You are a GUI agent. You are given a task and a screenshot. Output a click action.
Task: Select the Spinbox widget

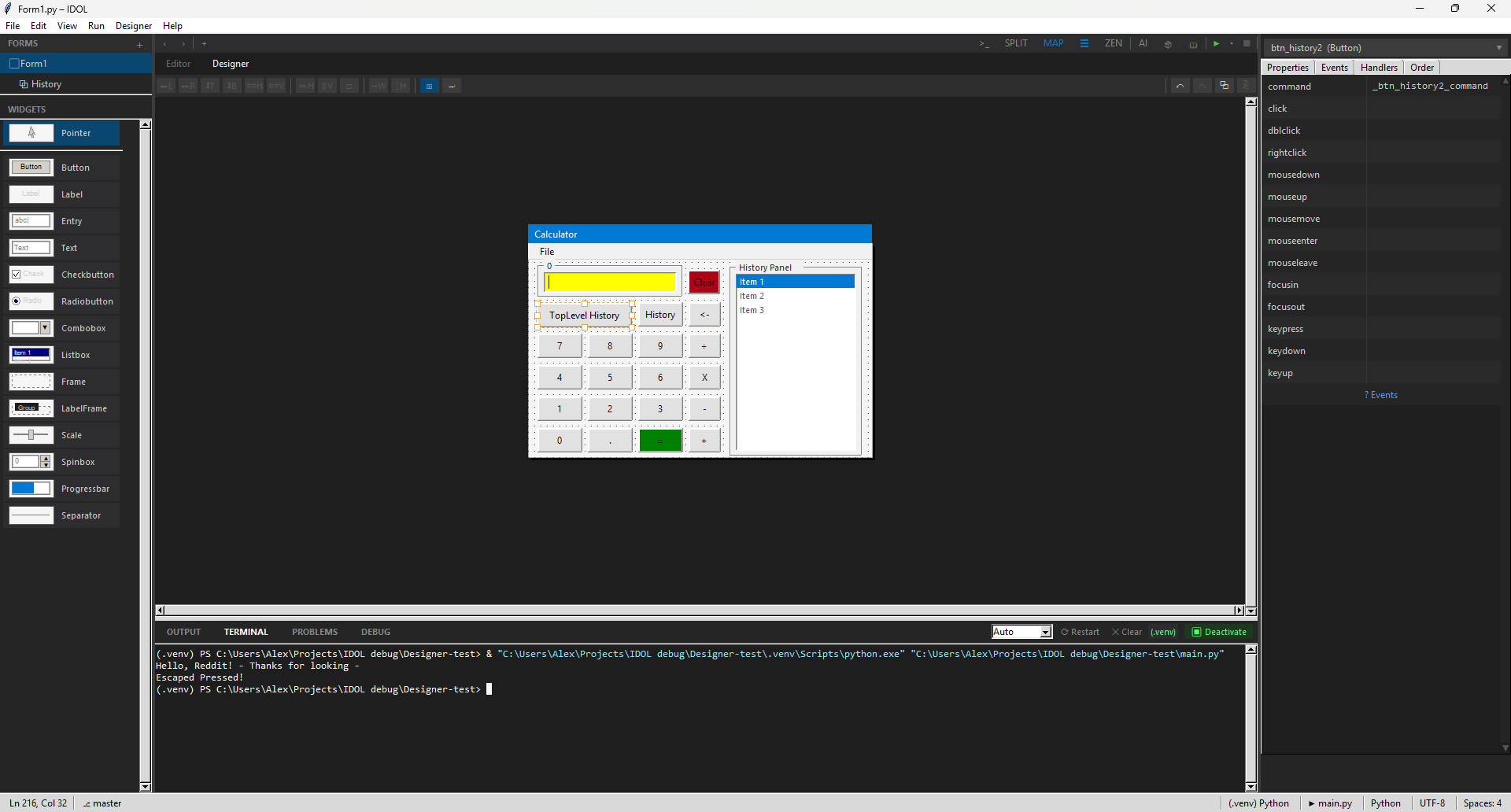tap(63, 462)
